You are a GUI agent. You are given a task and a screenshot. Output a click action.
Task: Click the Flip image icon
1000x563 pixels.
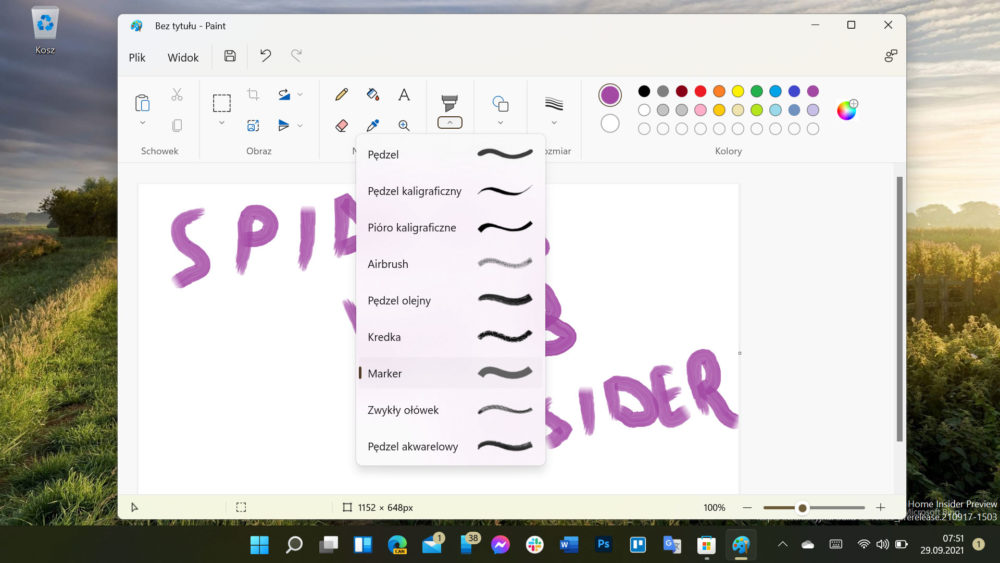coord(284,126)
